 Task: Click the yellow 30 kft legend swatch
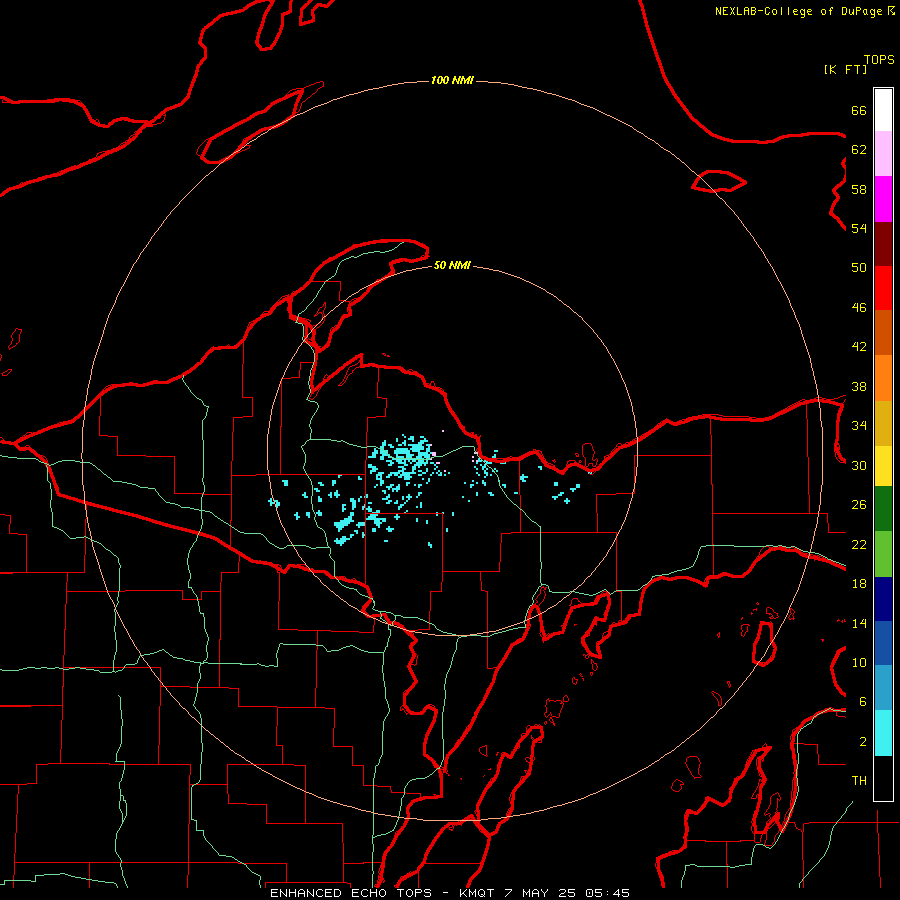coord(883,466)
